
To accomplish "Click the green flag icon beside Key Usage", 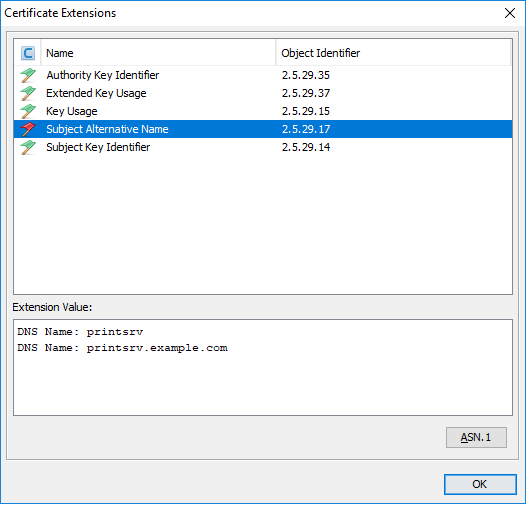I will pyautogui.click(x=28, y=111).
